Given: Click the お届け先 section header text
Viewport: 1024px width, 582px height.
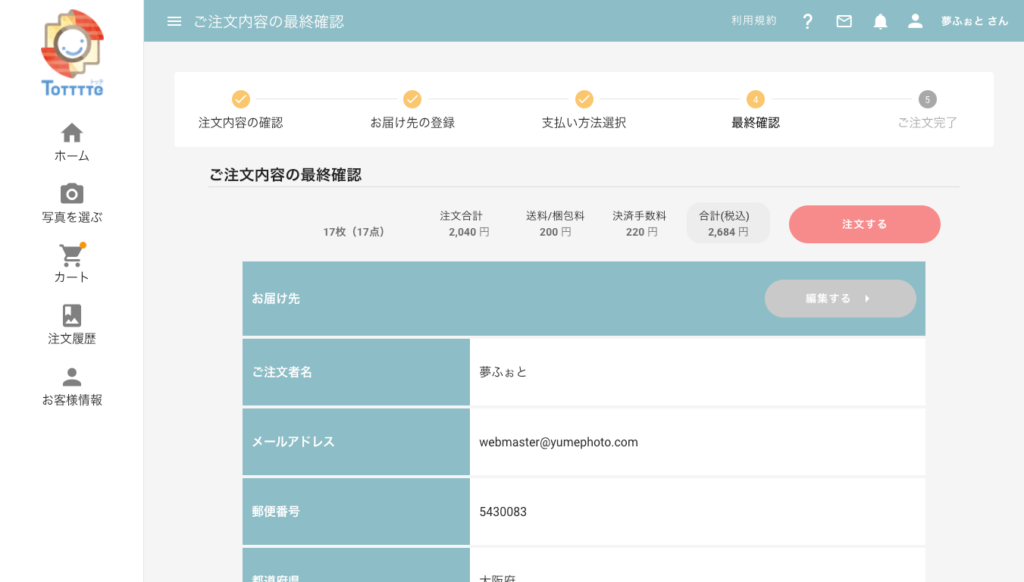Looking at the screenshot, I should click(x=276, y=299).
